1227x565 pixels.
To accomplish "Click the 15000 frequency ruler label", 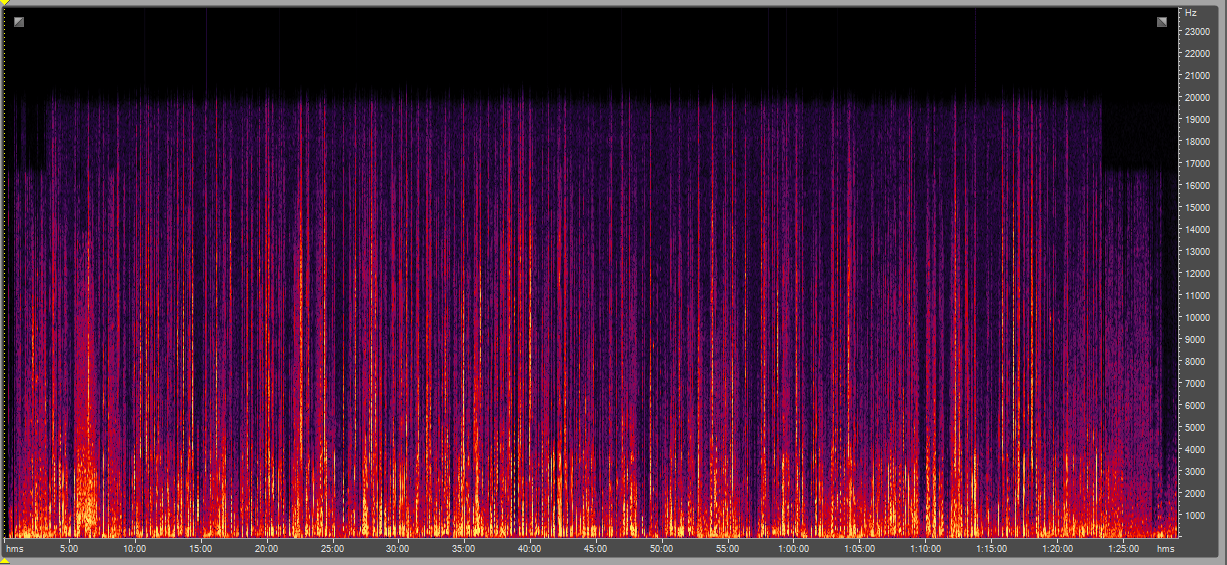I will pyautogui.click(x=1197, y=208).
